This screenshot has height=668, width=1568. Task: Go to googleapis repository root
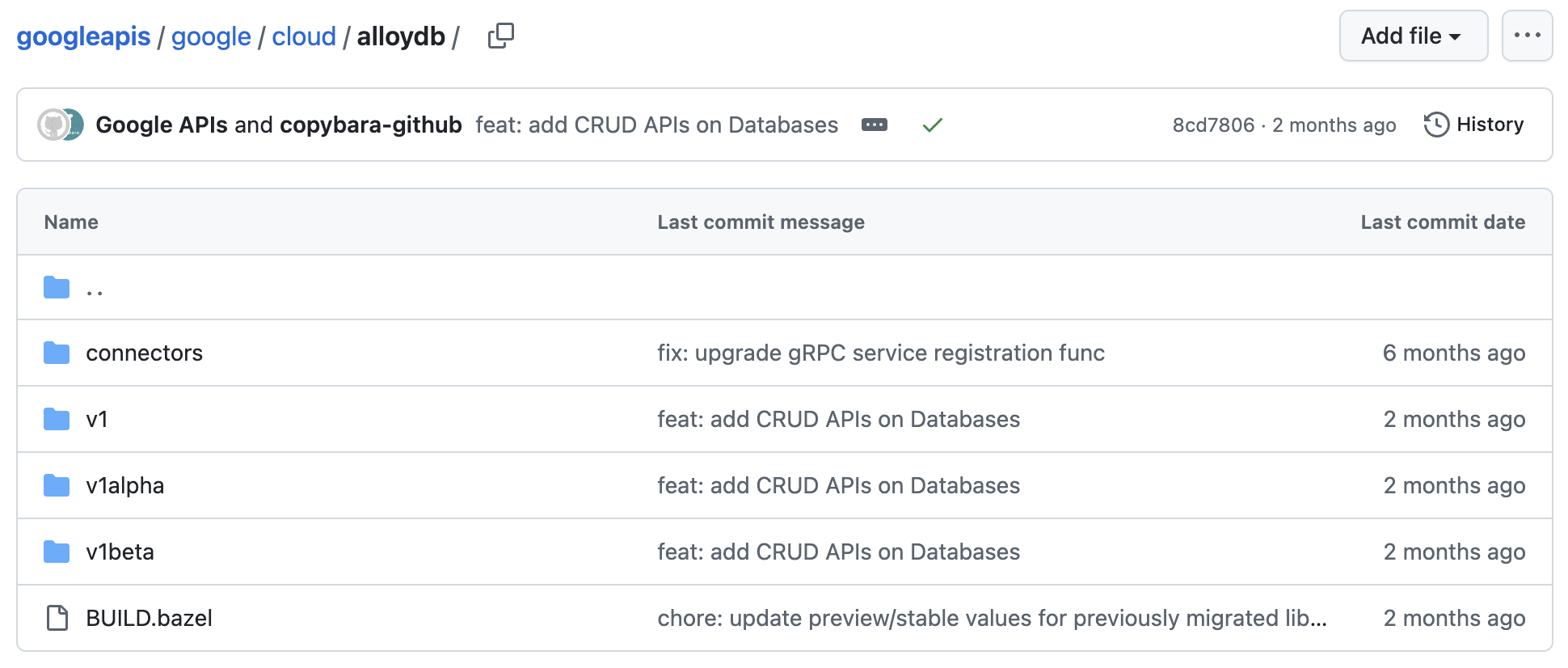click(x=83, y=36)
